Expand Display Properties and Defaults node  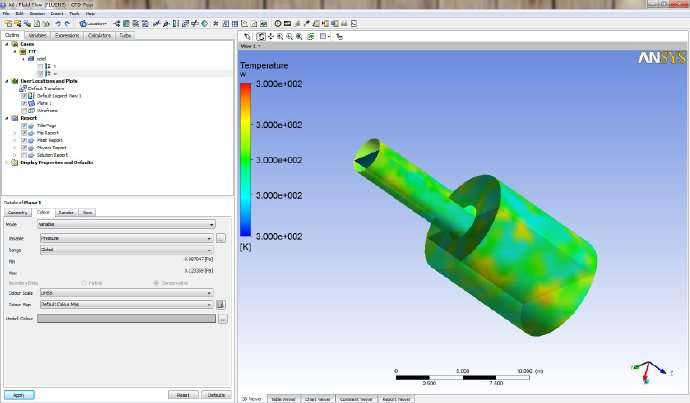point(6,162)
